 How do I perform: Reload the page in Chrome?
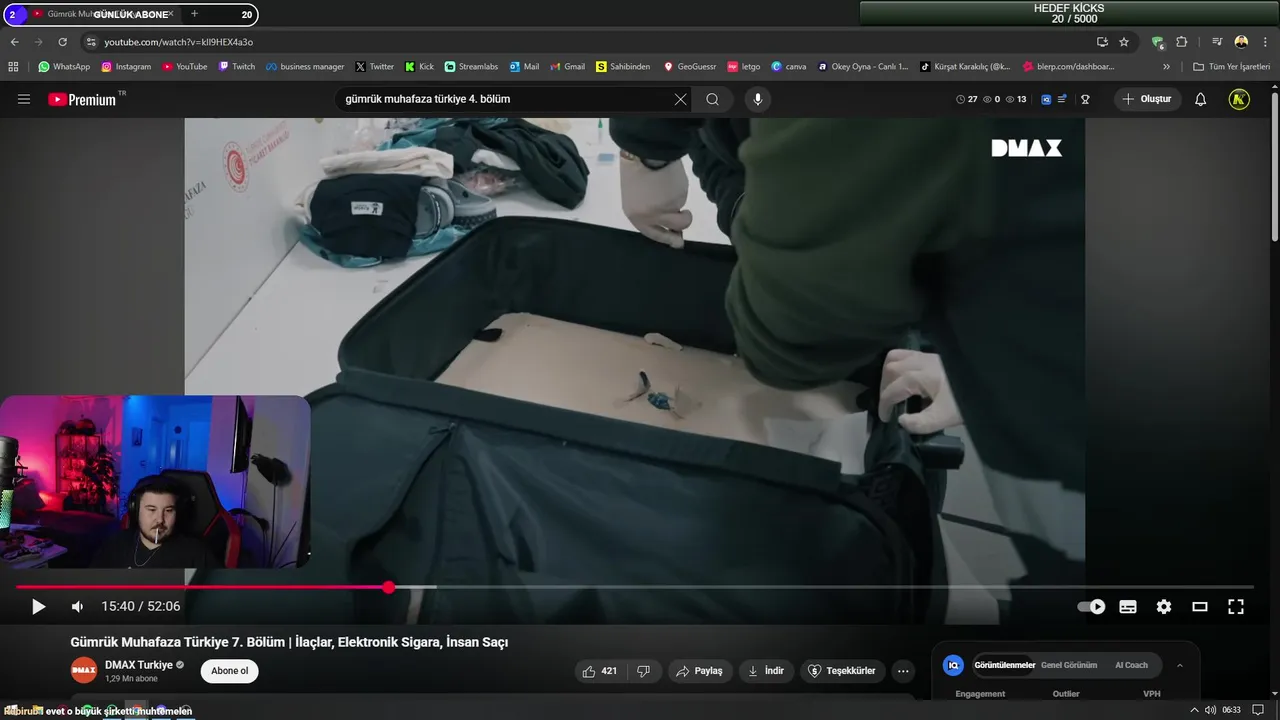(x=62, y=42)
